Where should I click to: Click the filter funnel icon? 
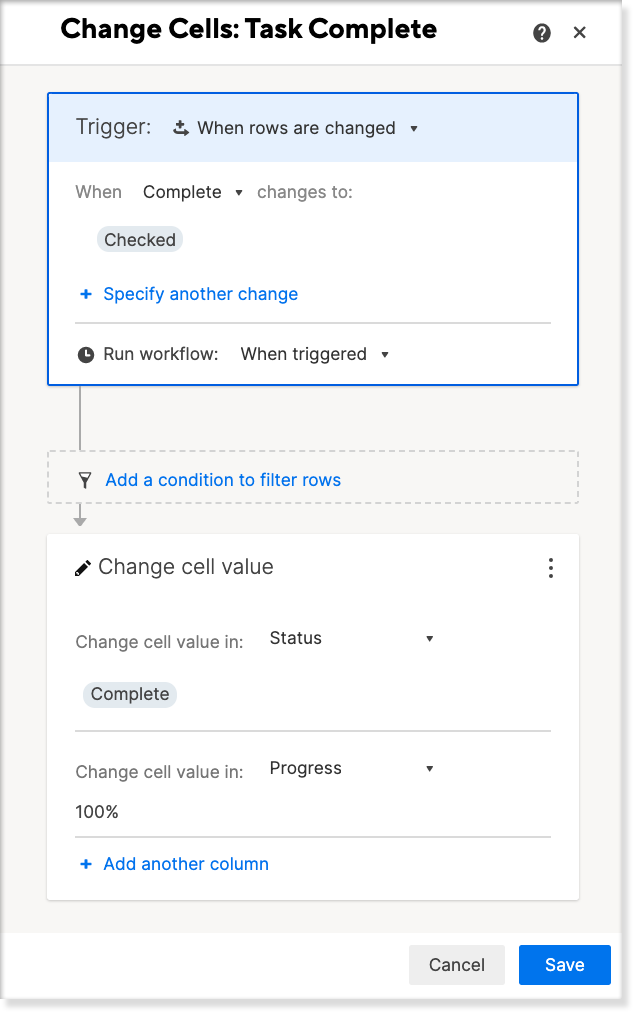tap(85, 481)
